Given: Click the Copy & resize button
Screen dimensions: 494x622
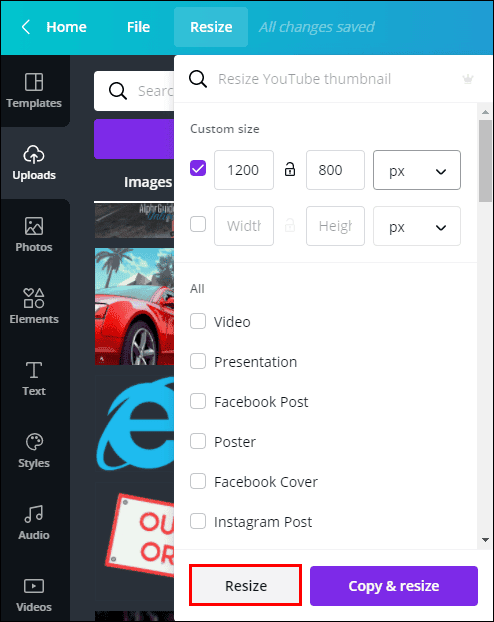Looking at the screenshot, I should [x=394, y=586].
